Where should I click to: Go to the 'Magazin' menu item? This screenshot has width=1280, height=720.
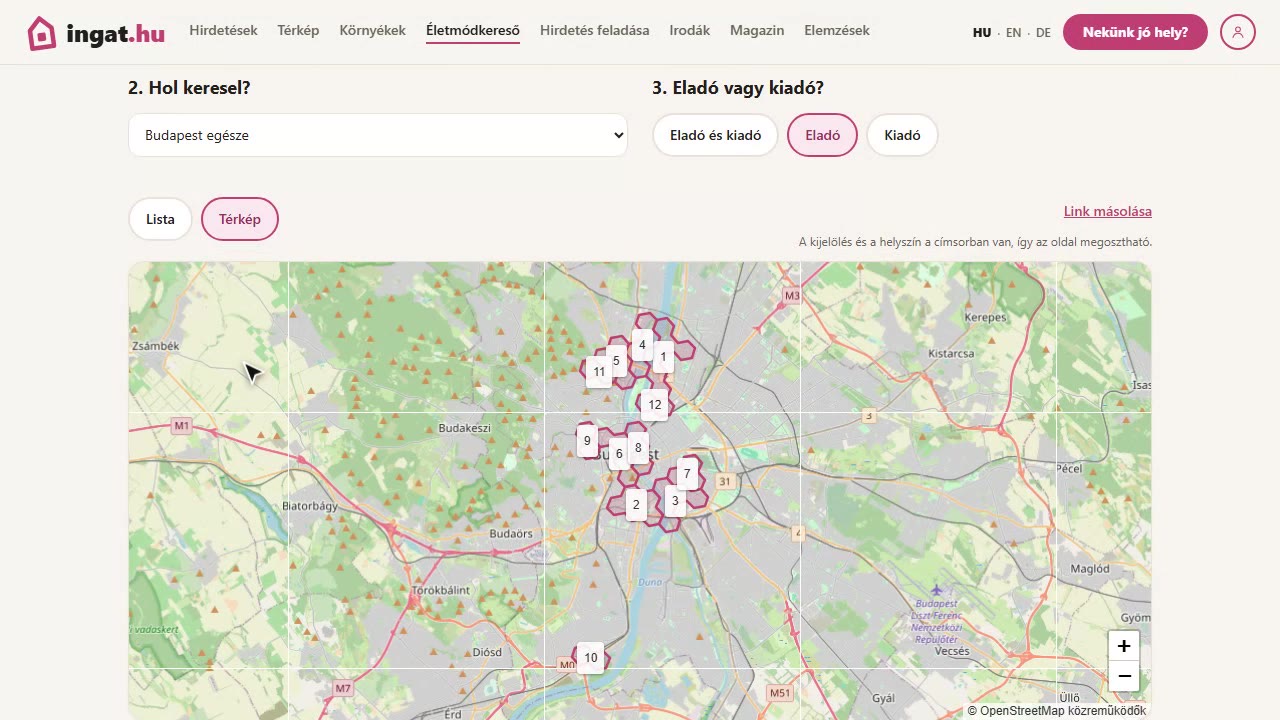[757, 31]
